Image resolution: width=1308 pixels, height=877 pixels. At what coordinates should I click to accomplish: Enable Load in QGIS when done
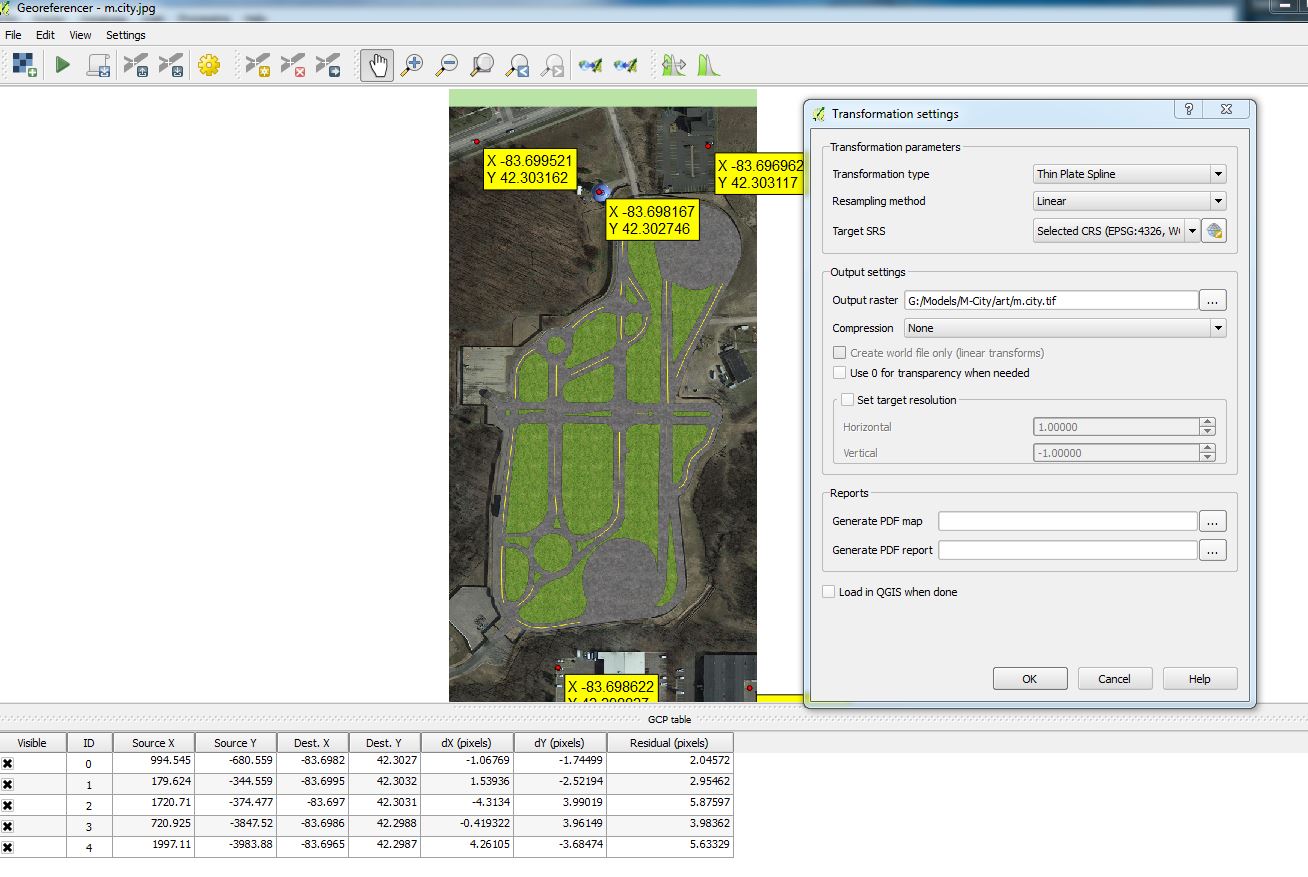tap(829, 592)
